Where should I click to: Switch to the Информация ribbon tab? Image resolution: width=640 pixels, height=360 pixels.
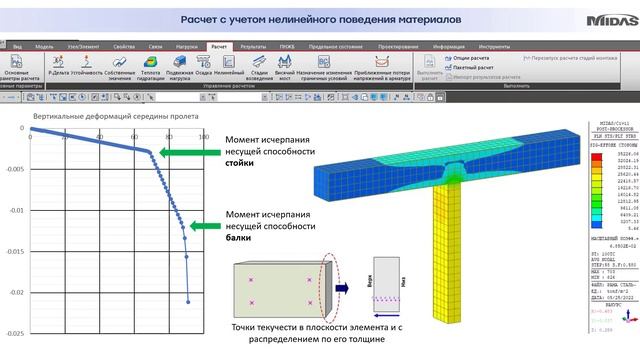tap(449, 47)
